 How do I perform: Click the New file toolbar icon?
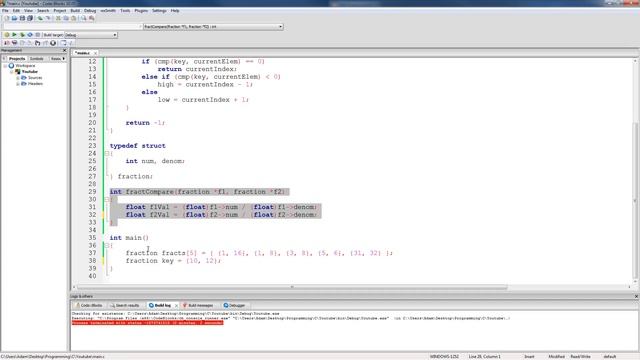(x=7, y=18)
